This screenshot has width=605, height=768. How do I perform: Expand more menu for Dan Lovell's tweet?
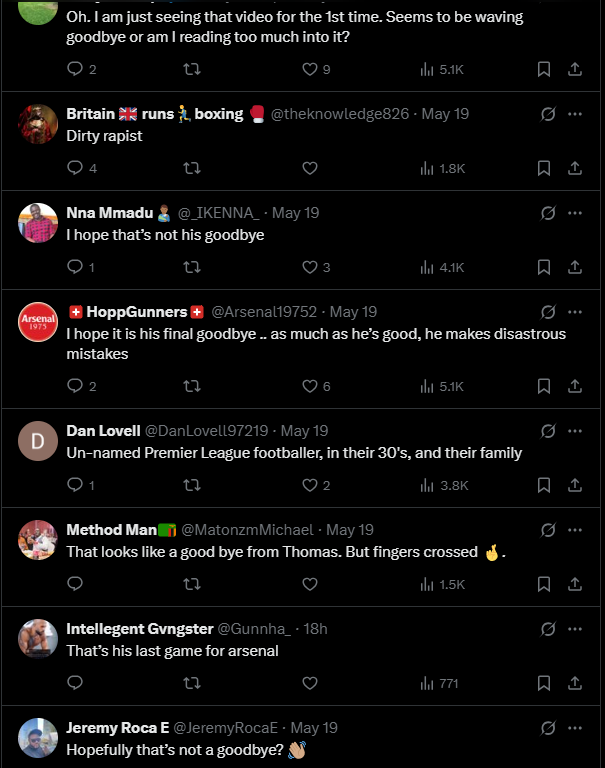(575, 431)
